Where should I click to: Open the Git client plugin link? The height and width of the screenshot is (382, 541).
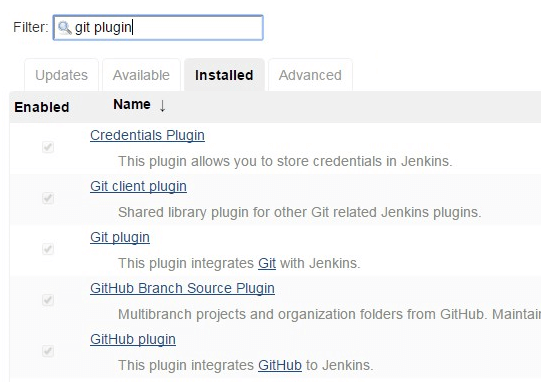(x=138, y=186)
